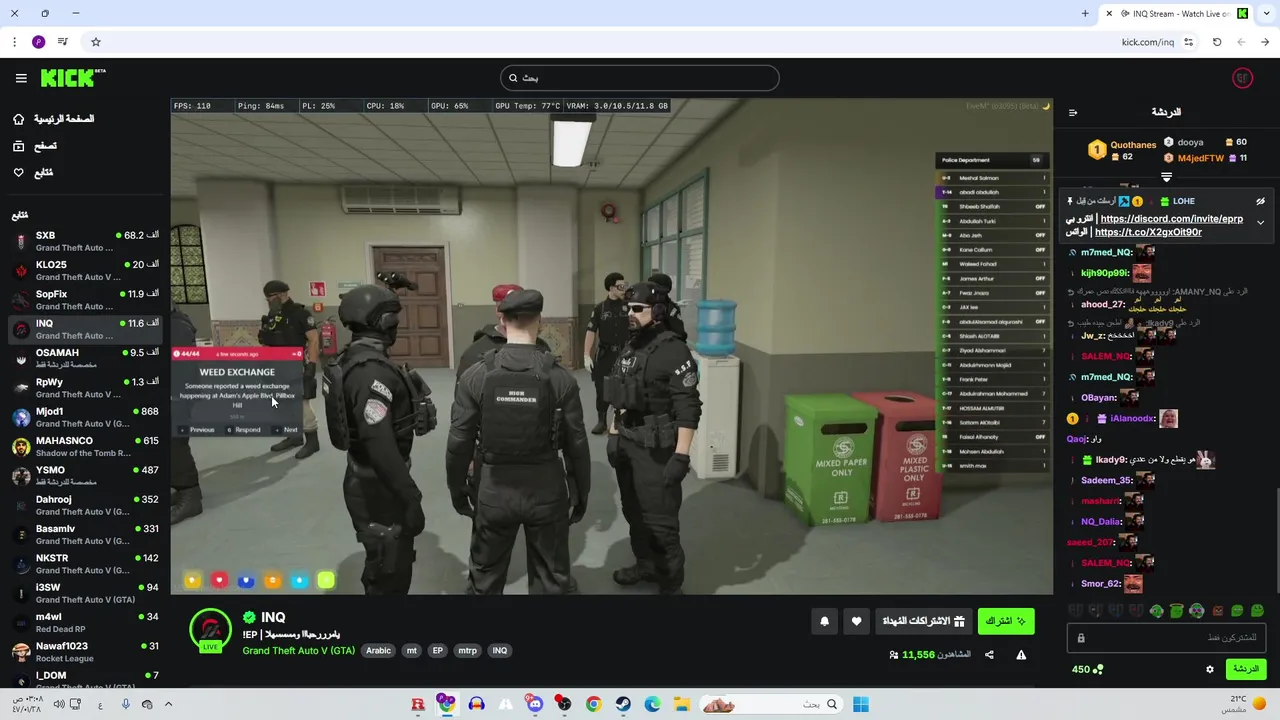Screen dimensions: 1280x720
Task: Open the Following section with the heart icon
Action: pyautogui.click(x=33, y=173)
